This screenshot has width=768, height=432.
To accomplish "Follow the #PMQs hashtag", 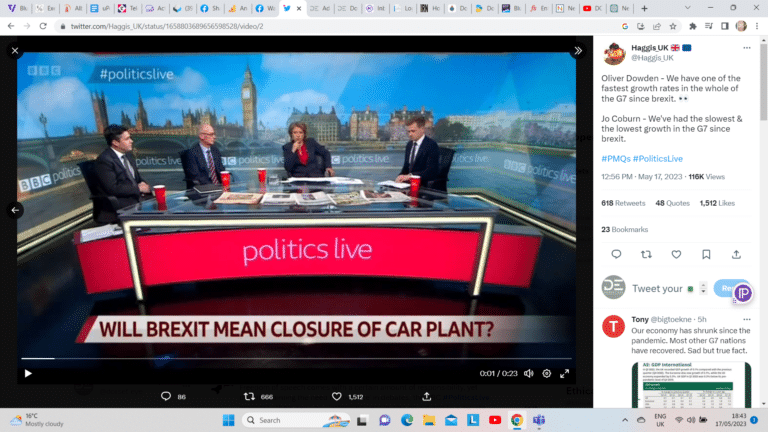I will [x=616, y=159].
